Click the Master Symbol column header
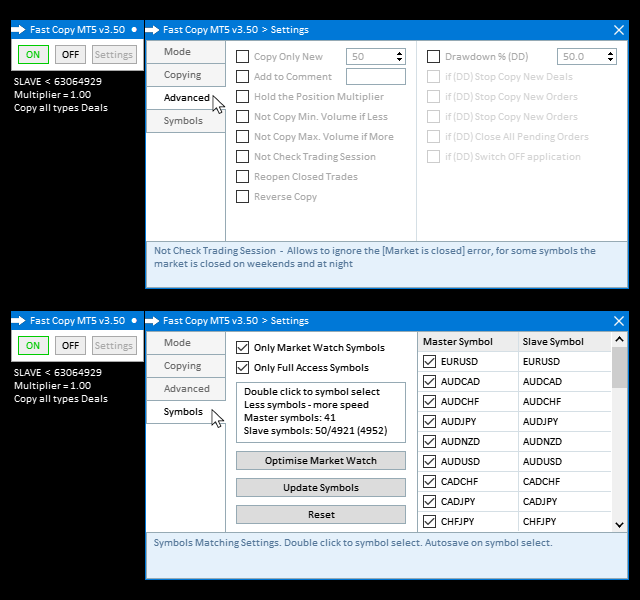The image size is (640, 600). [468, 342]
